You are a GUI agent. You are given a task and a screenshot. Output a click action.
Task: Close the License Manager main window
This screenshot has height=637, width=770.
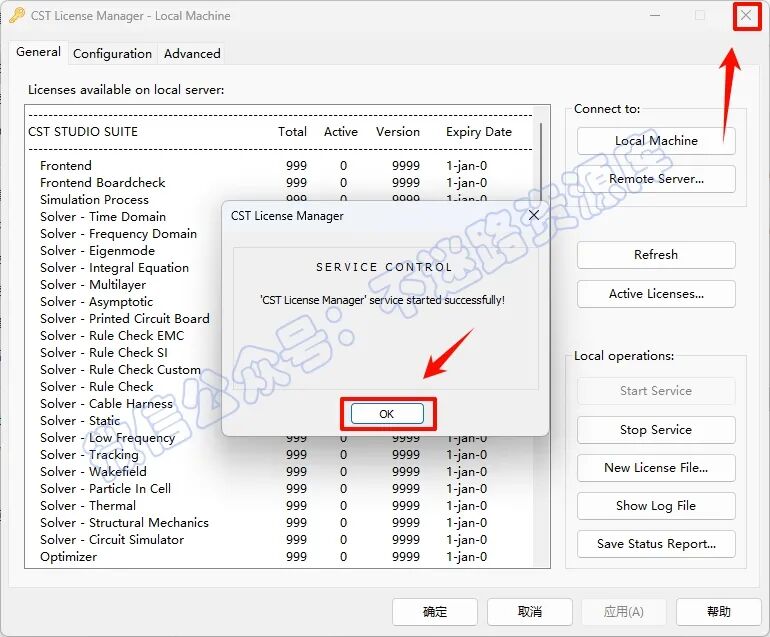point(746,16)
